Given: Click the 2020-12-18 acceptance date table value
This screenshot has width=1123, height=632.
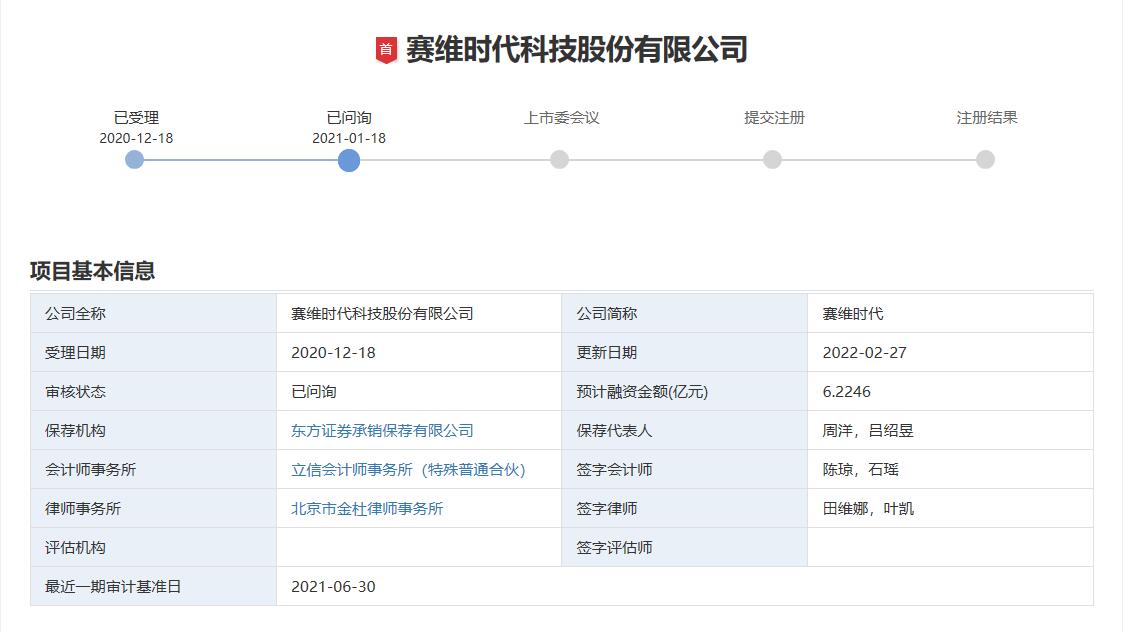Looking at the screenshot, I should tap(333, 353).
